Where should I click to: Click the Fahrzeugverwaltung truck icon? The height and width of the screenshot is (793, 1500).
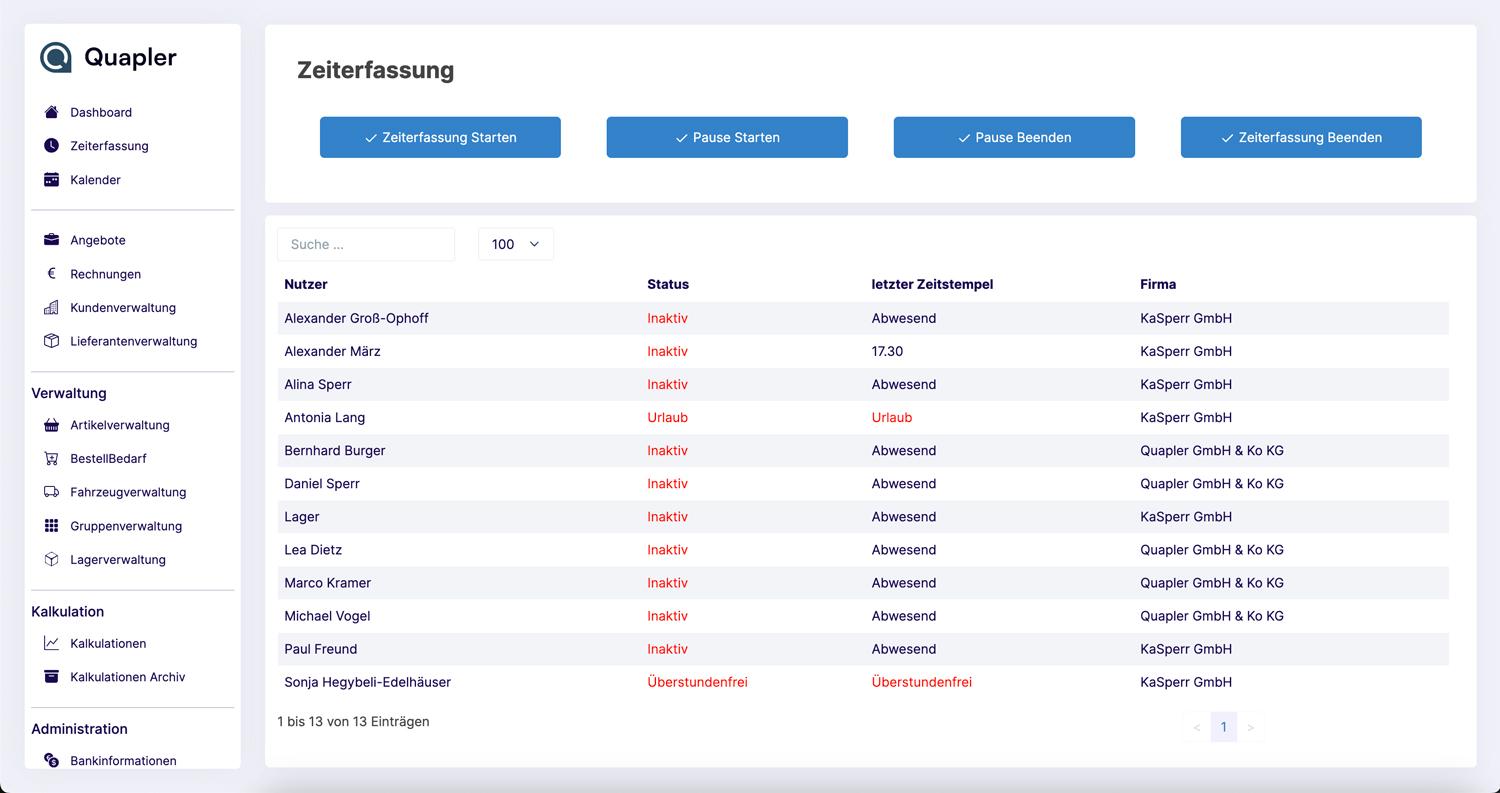point(52,492)
